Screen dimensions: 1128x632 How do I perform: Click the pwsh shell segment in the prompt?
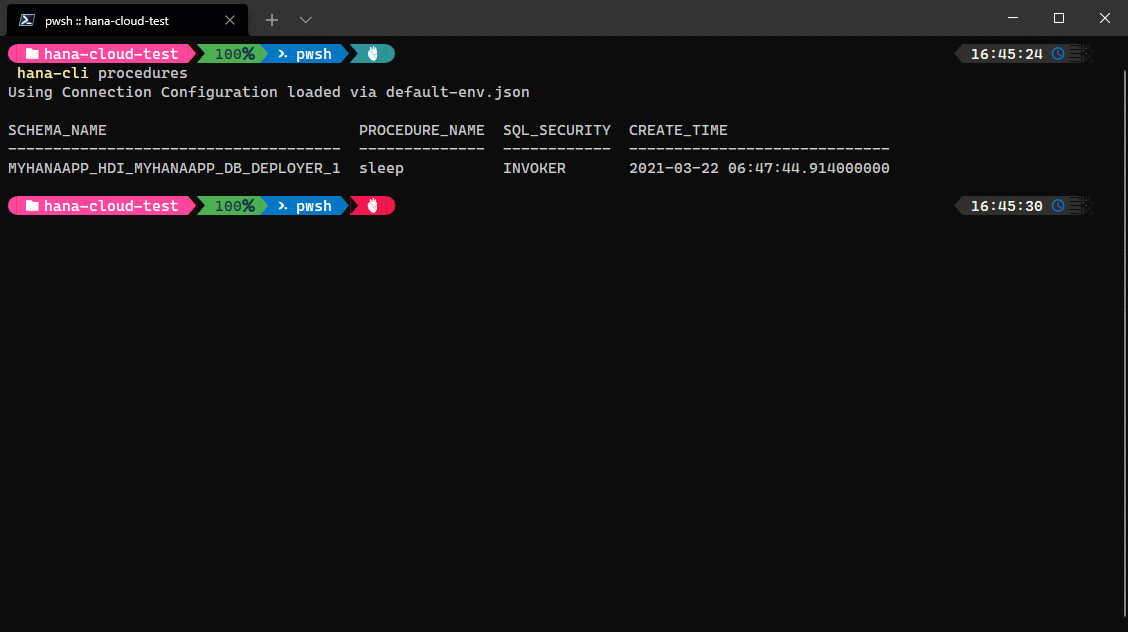click(x=310, y=53)
